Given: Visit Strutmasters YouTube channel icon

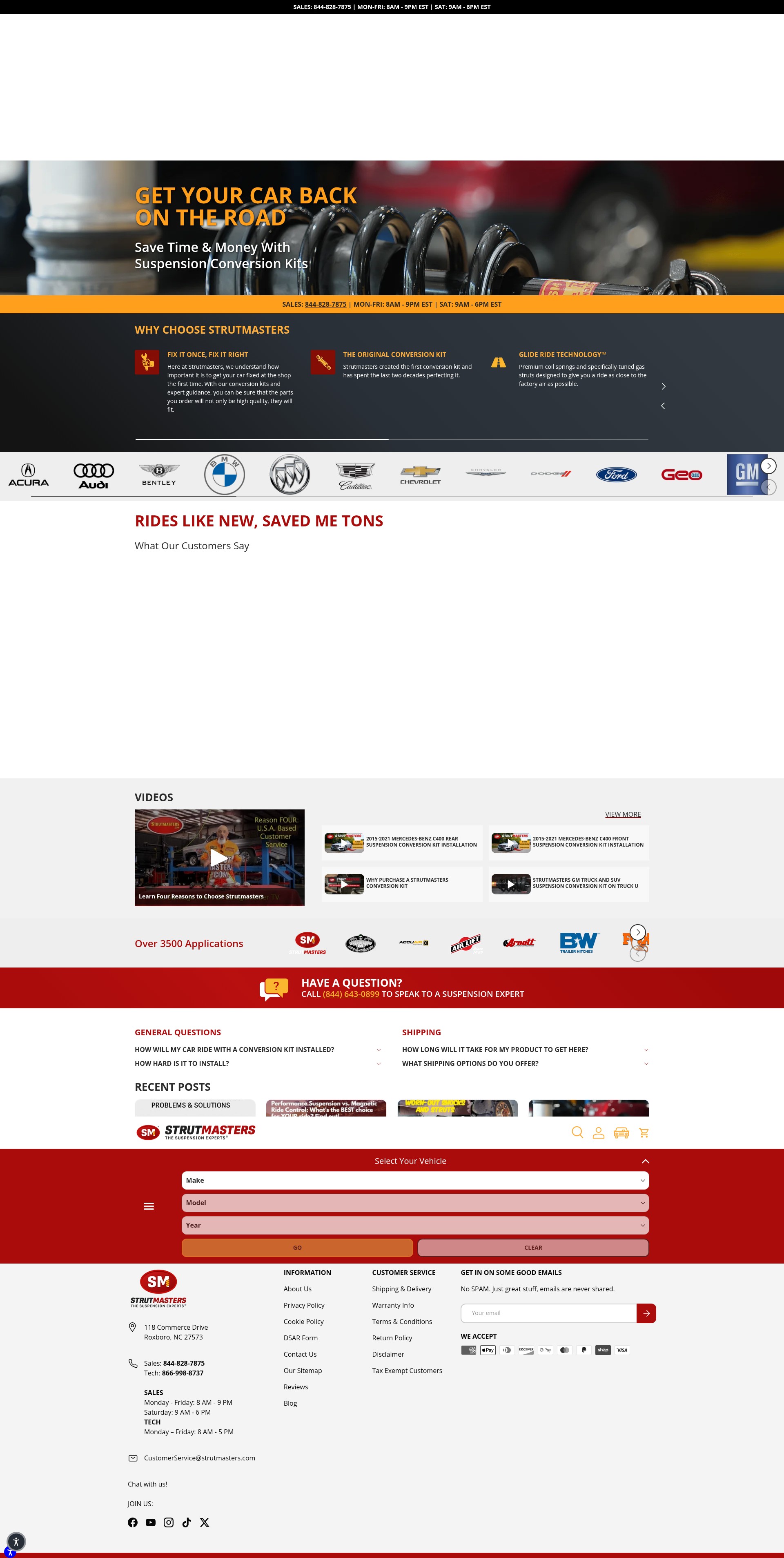Looking at the screenshot, I should click(x=151, y=1522).
